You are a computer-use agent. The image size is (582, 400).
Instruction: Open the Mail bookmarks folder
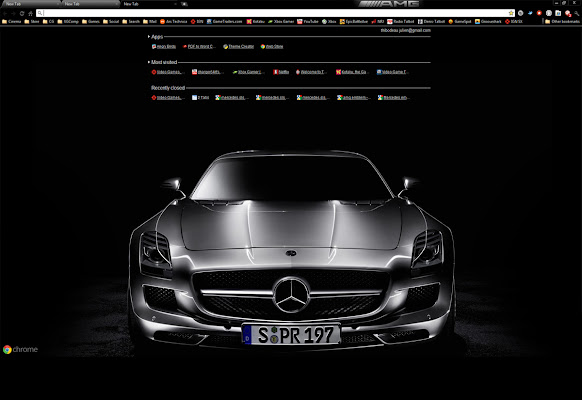[x=150, y=22]
